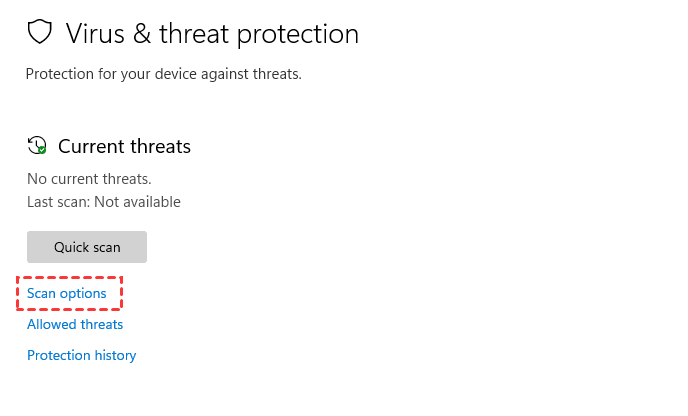The image size is (688, 416).
Task: Click the 'Last scan: Not available' text
Action: (104, 202)
